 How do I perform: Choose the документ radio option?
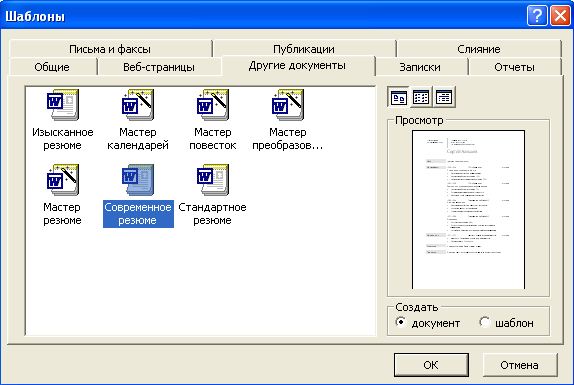click(401, 322)
